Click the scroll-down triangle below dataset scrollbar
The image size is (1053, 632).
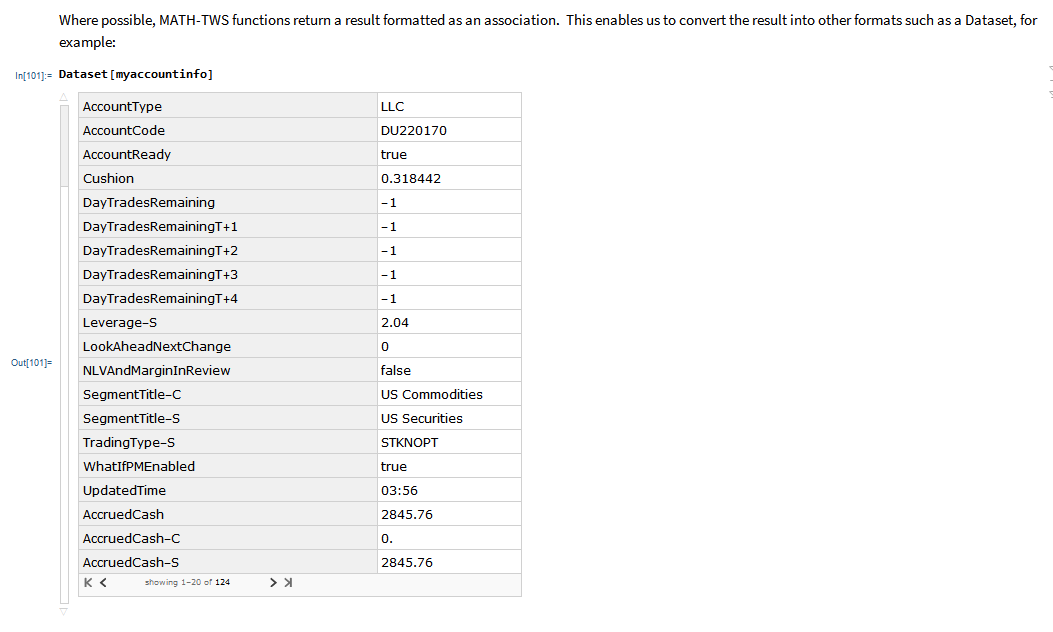[64, 612]
